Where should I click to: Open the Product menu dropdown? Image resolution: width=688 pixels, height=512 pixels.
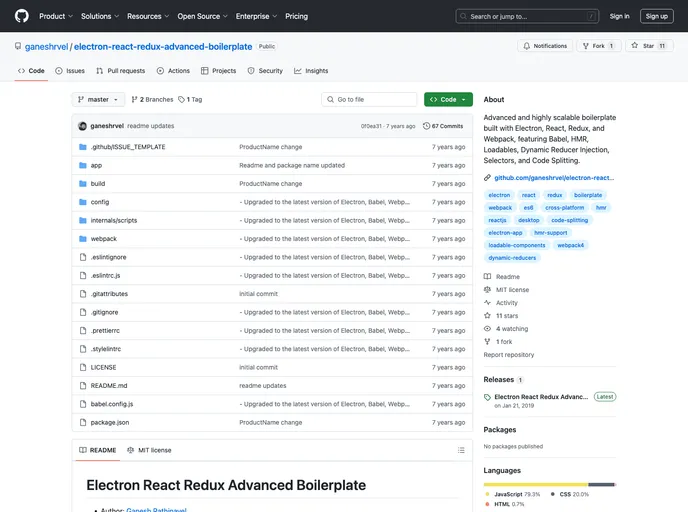[56, 16]
